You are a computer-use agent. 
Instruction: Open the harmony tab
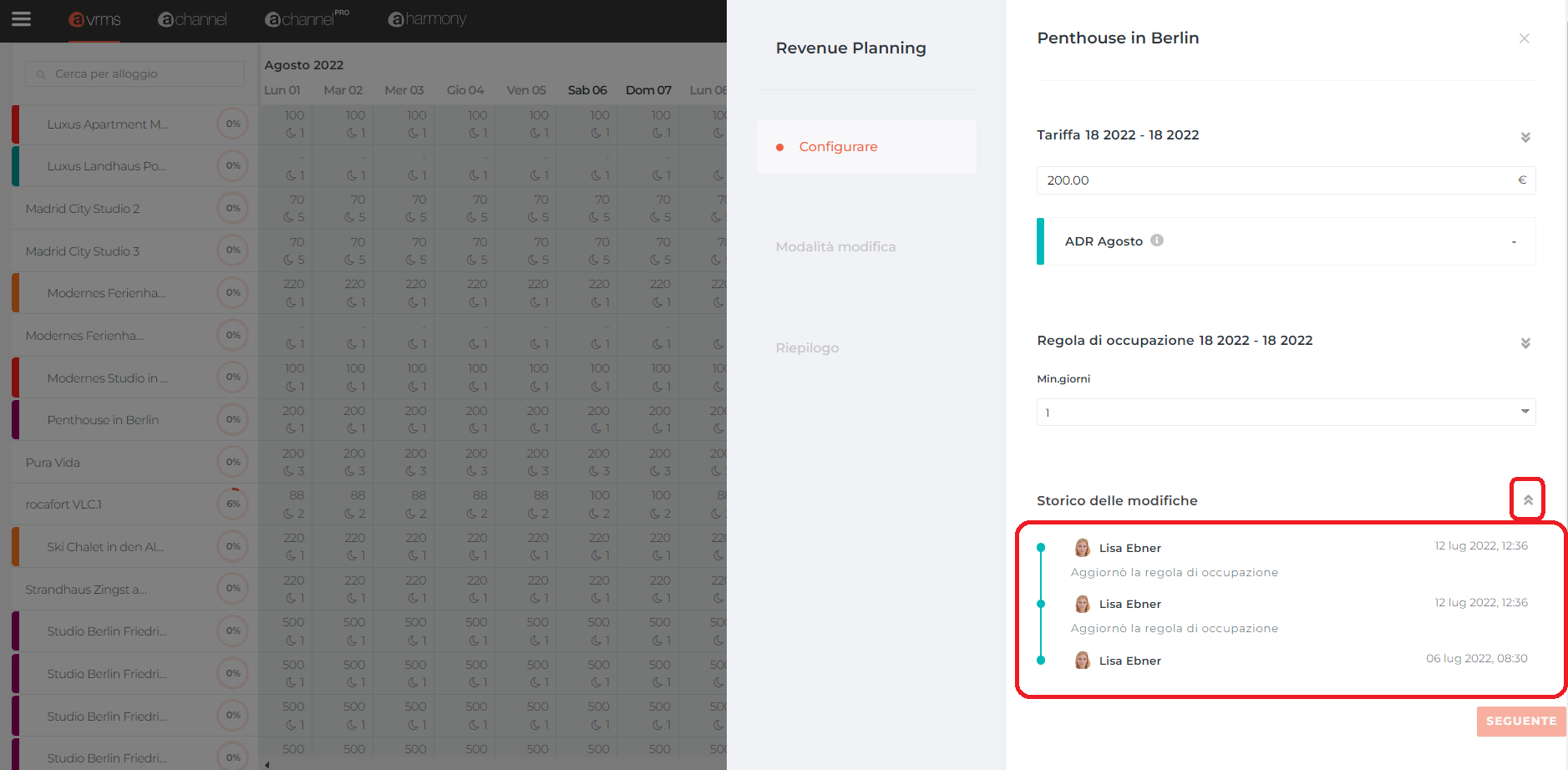[427, 19]
